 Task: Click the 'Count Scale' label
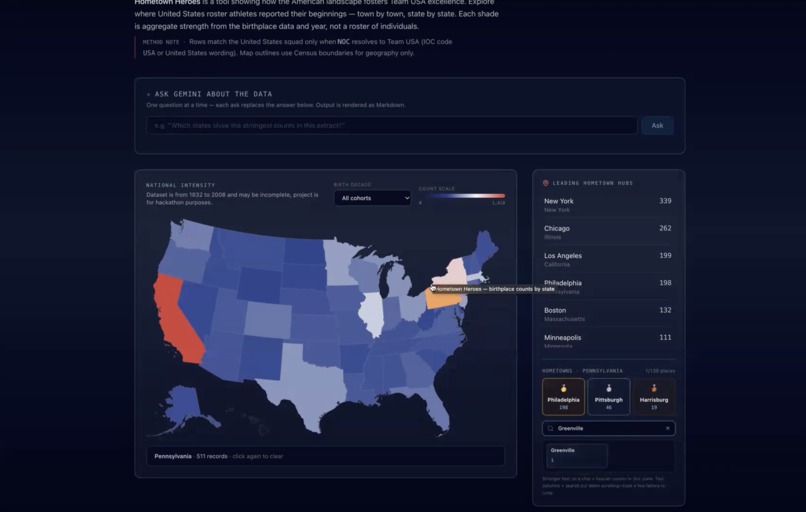[x=437, y=189]
